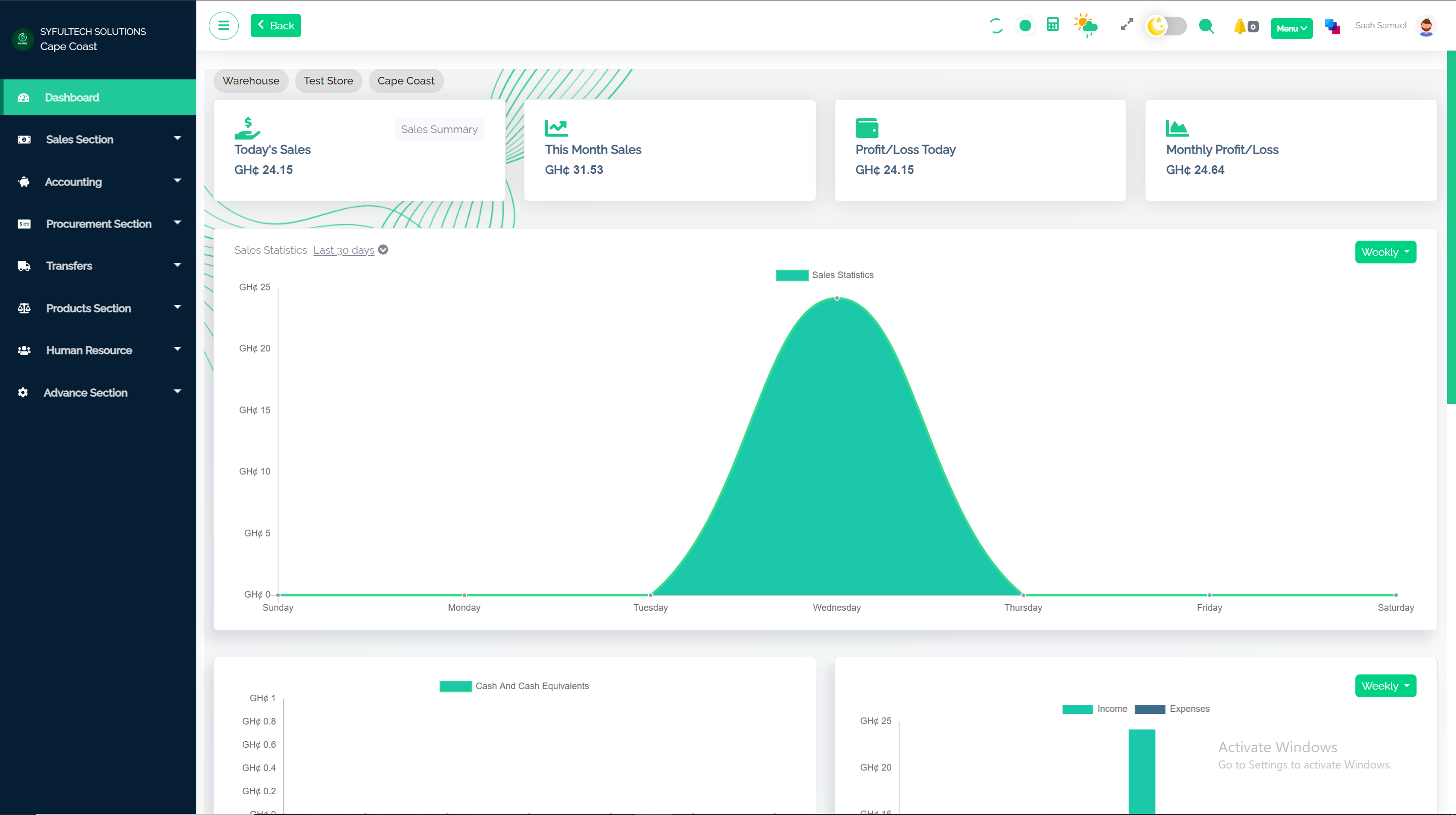1456x815 pixels.
Task: Click Monthly Profit/Loss area chart icon
Action: [x=1177, y=128]
